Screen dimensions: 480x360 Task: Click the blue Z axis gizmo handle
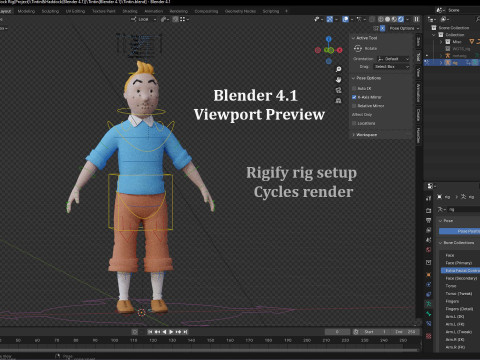[329, 39]
